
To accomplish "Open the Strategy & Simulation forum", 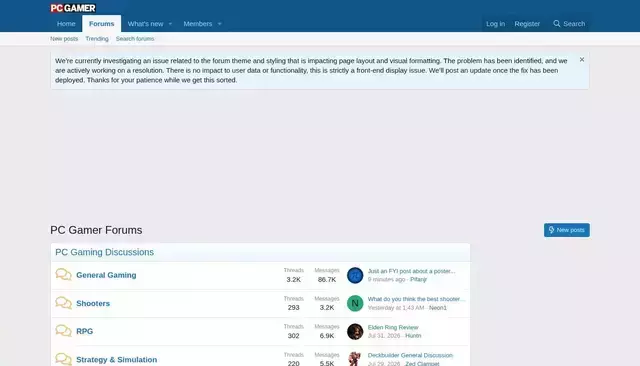I will click(116, 359).
